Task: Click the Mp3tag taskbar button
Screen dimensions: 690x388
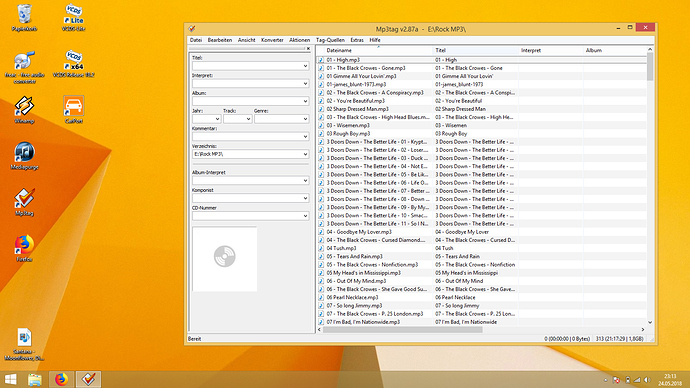Action: [88, 379]
